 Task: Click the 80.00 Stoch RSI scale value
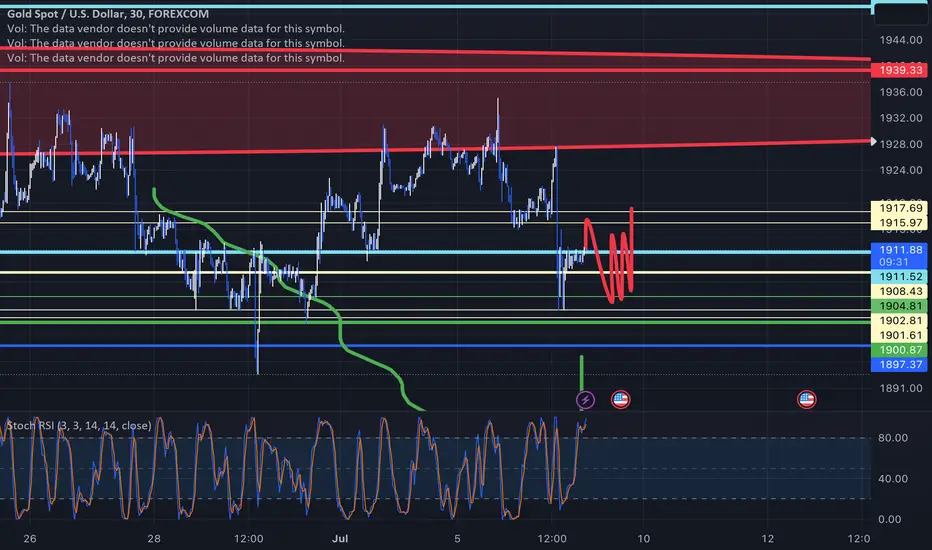(x=893, y=438)
